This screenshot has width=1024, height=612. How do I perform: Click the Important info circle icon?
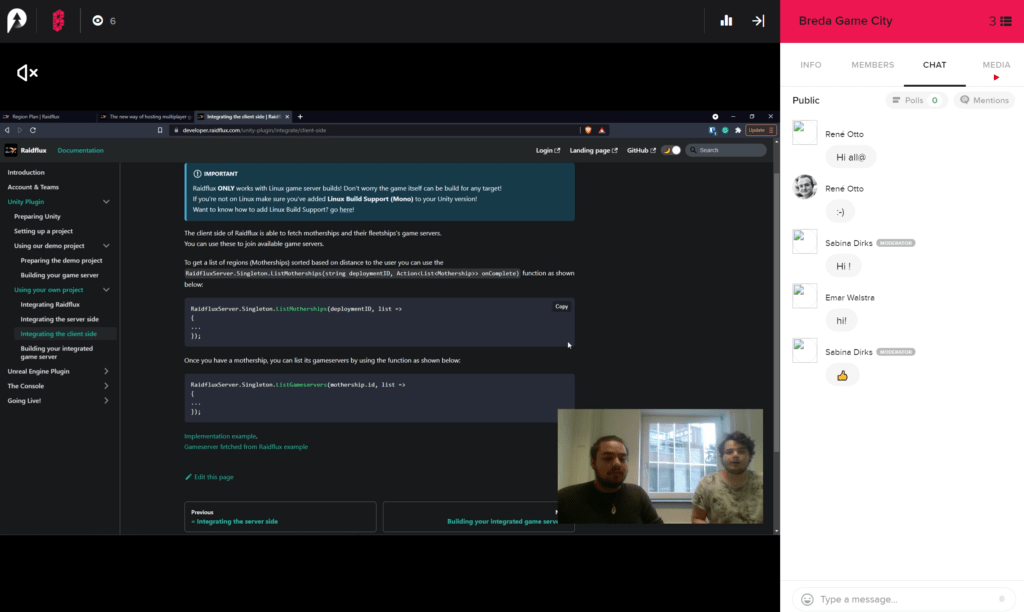197,174
